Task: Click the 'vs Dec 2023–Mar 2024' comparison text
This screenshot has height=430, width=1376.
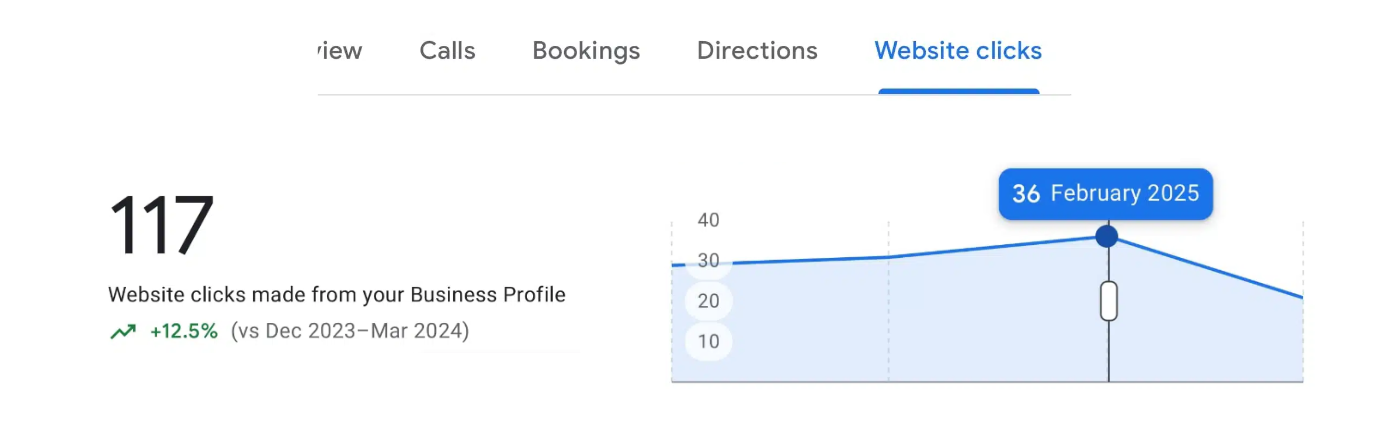Action: click(x=349, y=331)
